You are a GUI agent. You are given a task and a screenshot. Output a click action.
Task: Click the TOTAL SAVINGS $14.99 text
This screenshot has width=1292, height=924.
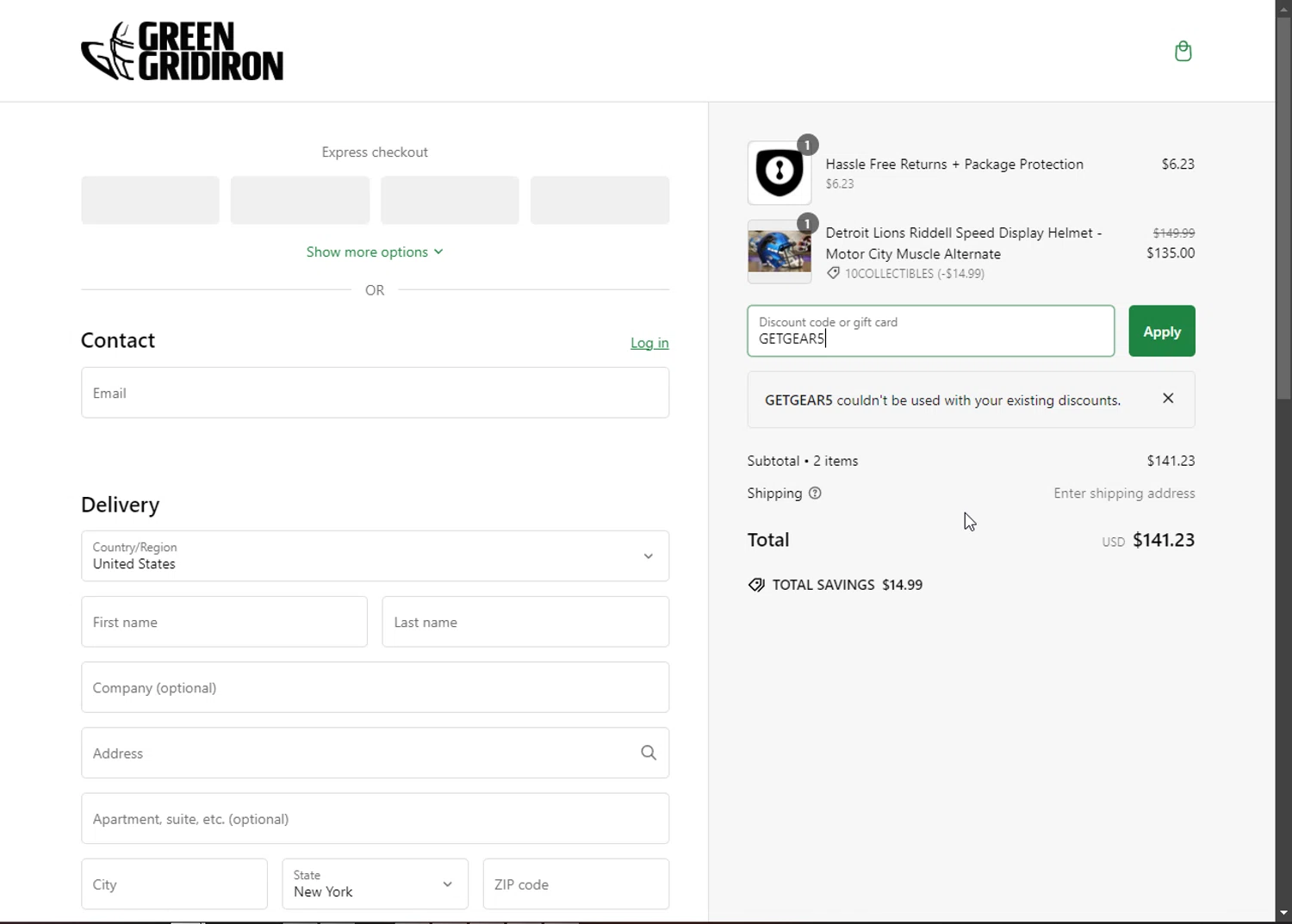[848, 585]
